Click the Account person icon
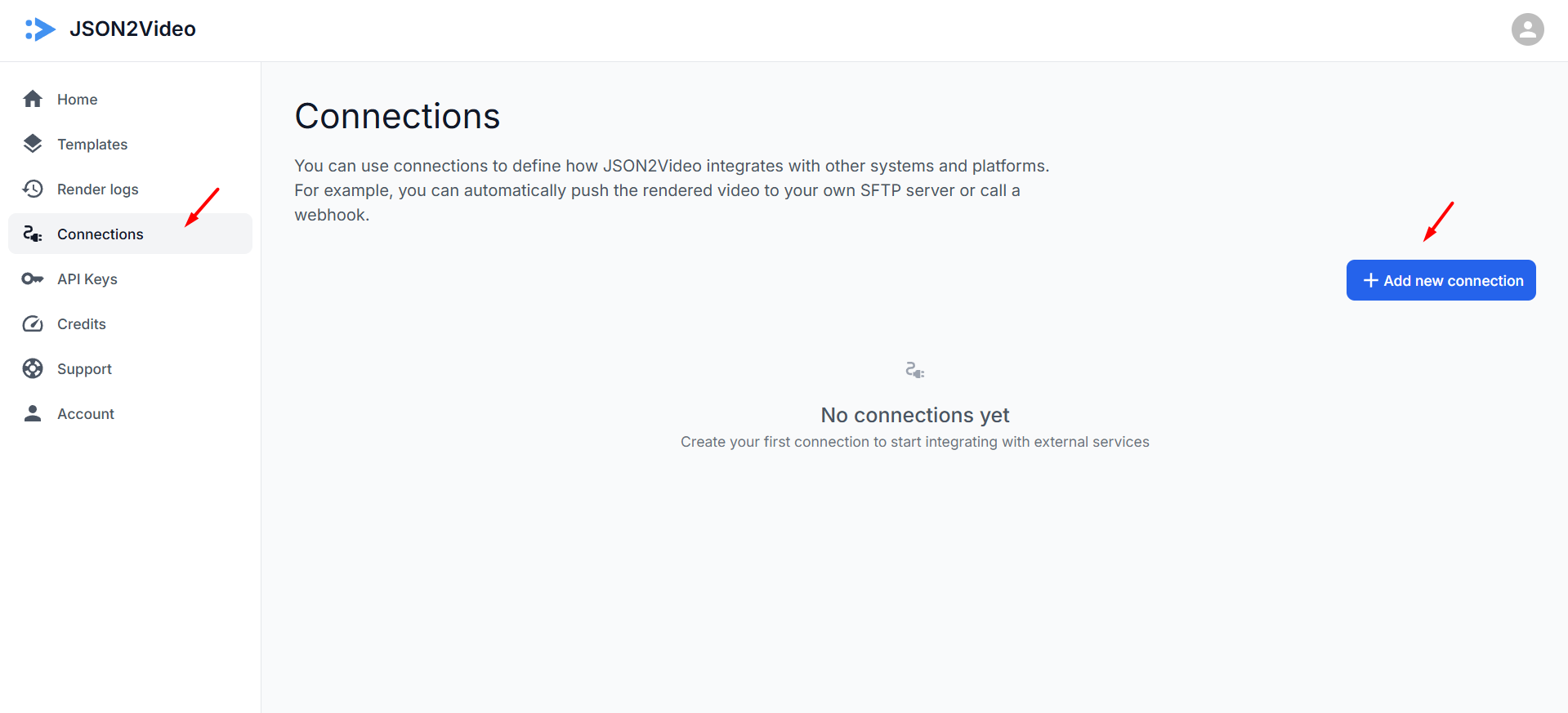Image resolution: width=1568 pixels, height=713 pixels. (33, 413)
